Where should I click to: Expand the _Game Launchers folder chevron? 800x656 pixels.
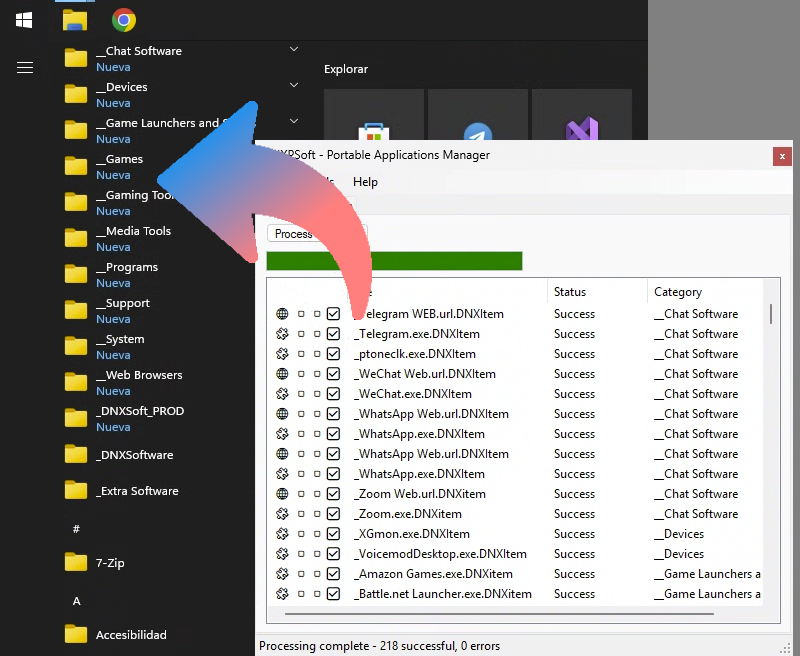click(x=294, y=121)
